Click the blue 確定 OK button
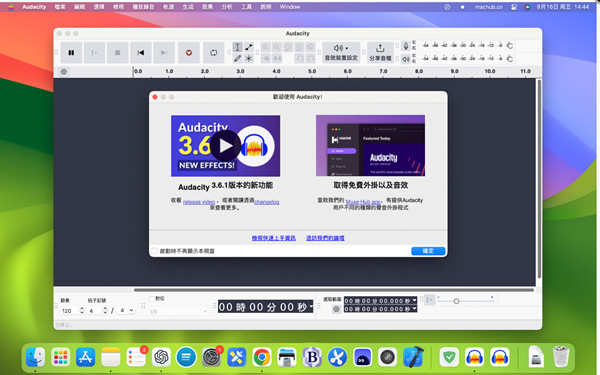The image size is (600, 375). pyautogui.click(x=428, y=251)
